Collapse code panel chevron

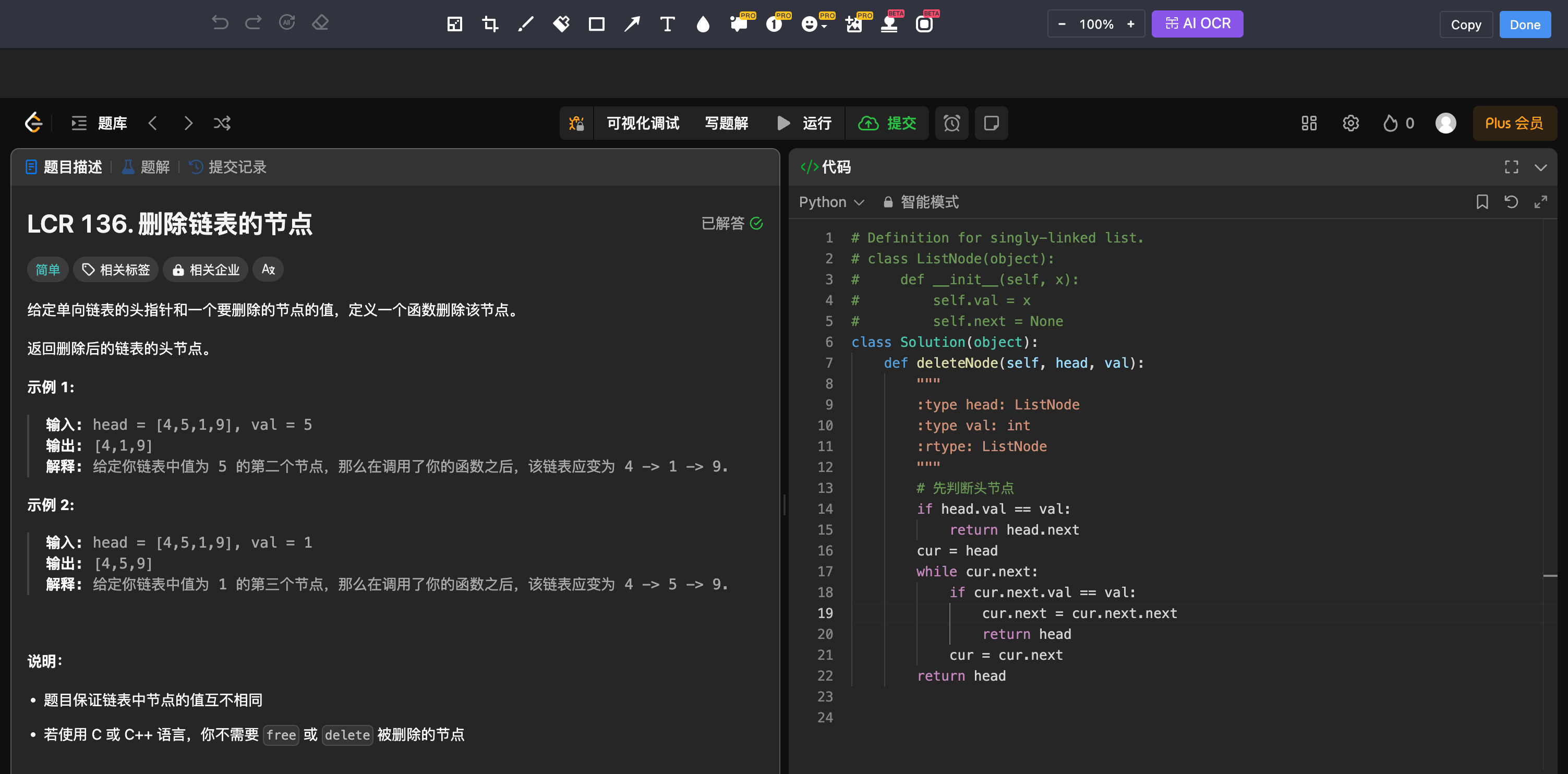1540,167
